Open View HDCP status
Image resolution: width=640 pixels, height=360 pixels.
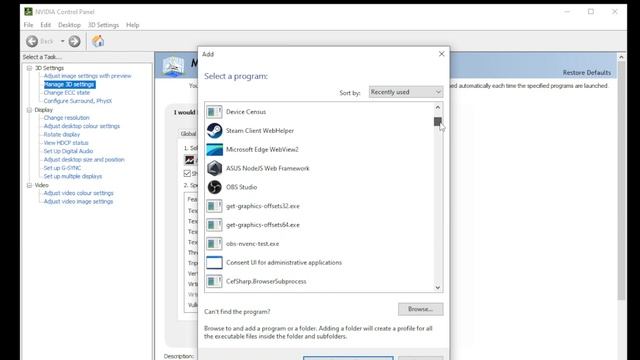point(66,143)
